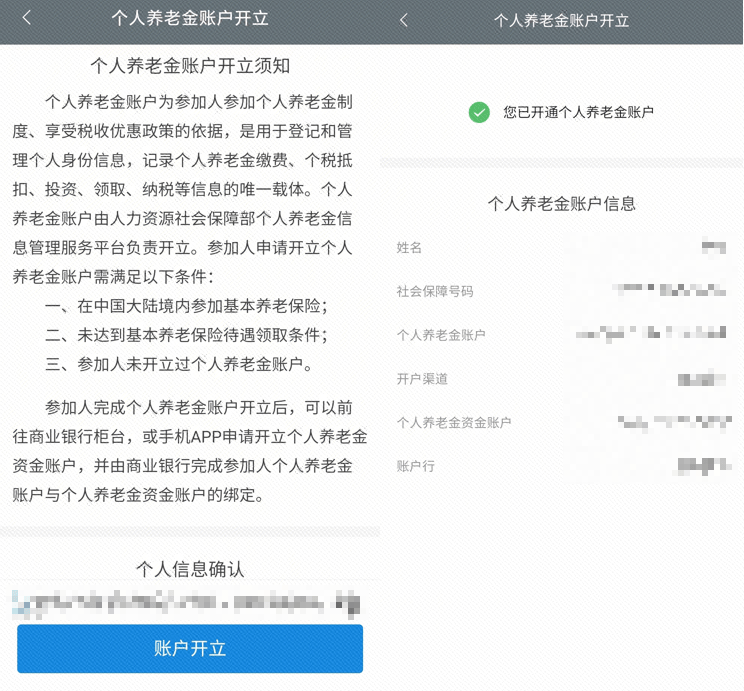Select the 账户行 row label
Viewport: 744px width, 691px height.
coord(415,466)
